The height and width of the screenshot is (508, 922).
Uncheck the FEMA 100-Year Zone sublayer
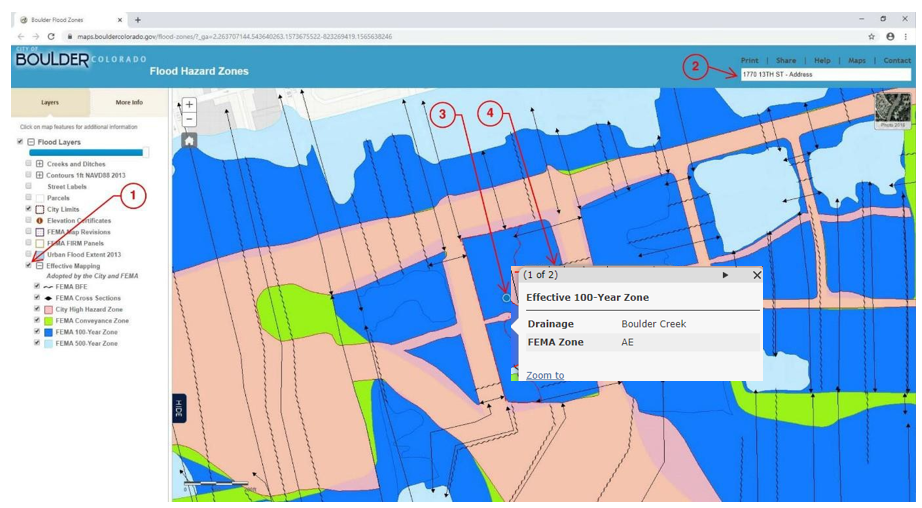click(37, 331)
